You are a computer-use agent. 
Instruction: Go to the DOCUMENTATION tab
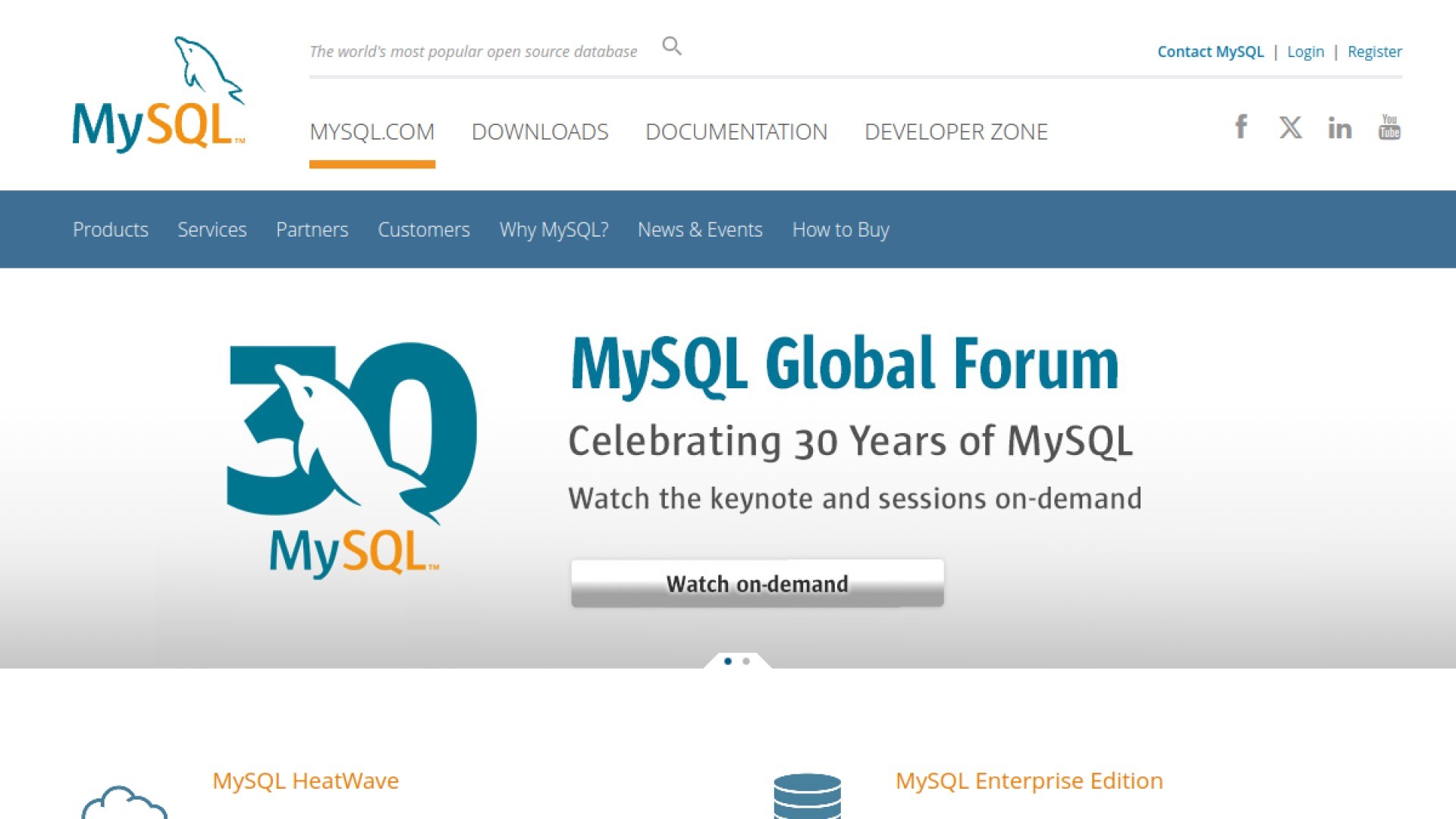point(736,132)
